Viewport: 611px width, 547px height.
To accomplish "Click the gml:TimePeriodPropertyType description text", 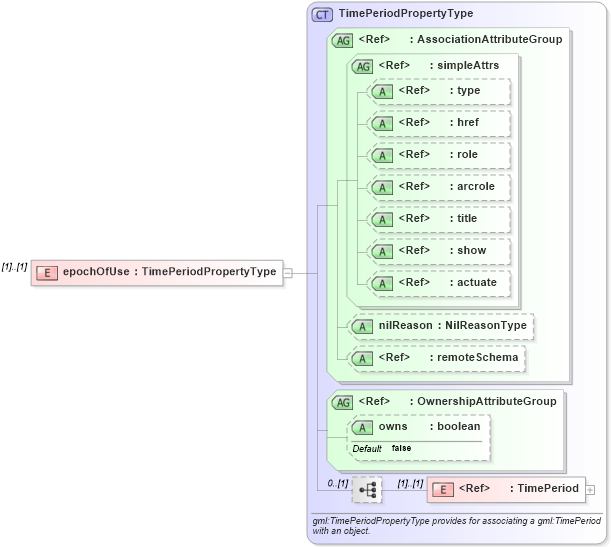I will (x=456, y=526).
